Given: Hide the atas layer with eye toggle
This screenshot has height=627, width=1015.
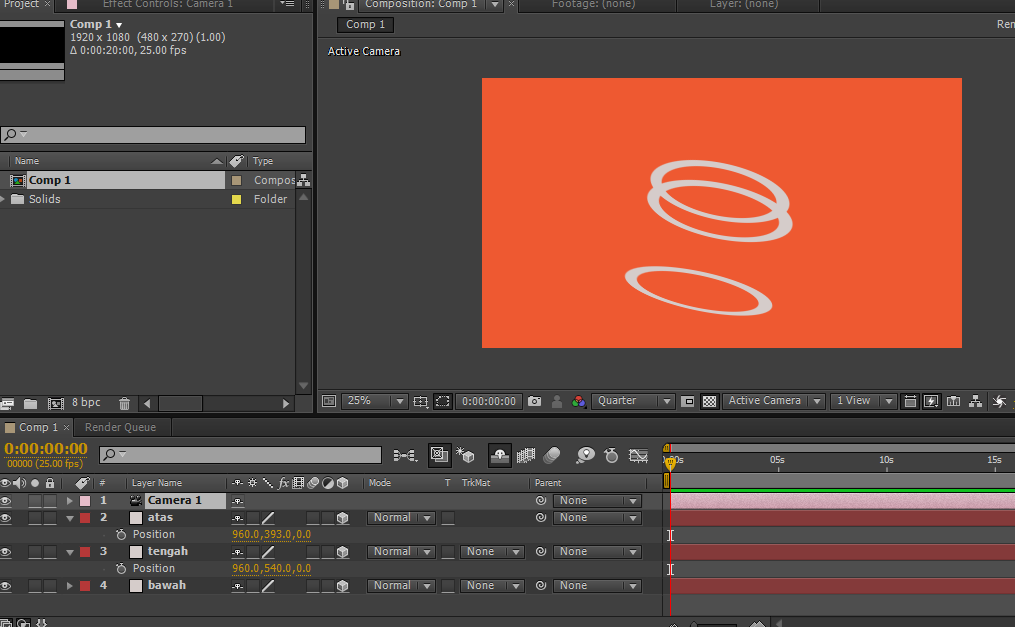Looking at the screenshot, I should (6, 518).
